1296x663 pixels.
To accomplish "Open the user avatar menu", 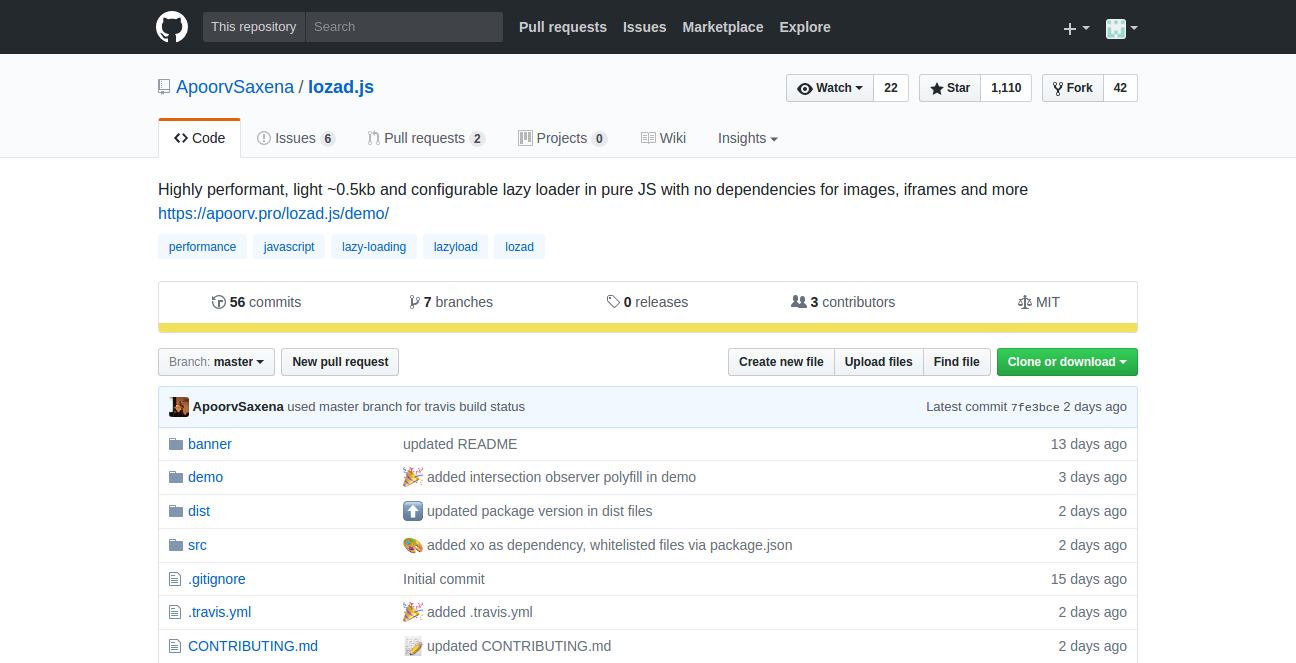I will pos(1121,28).
